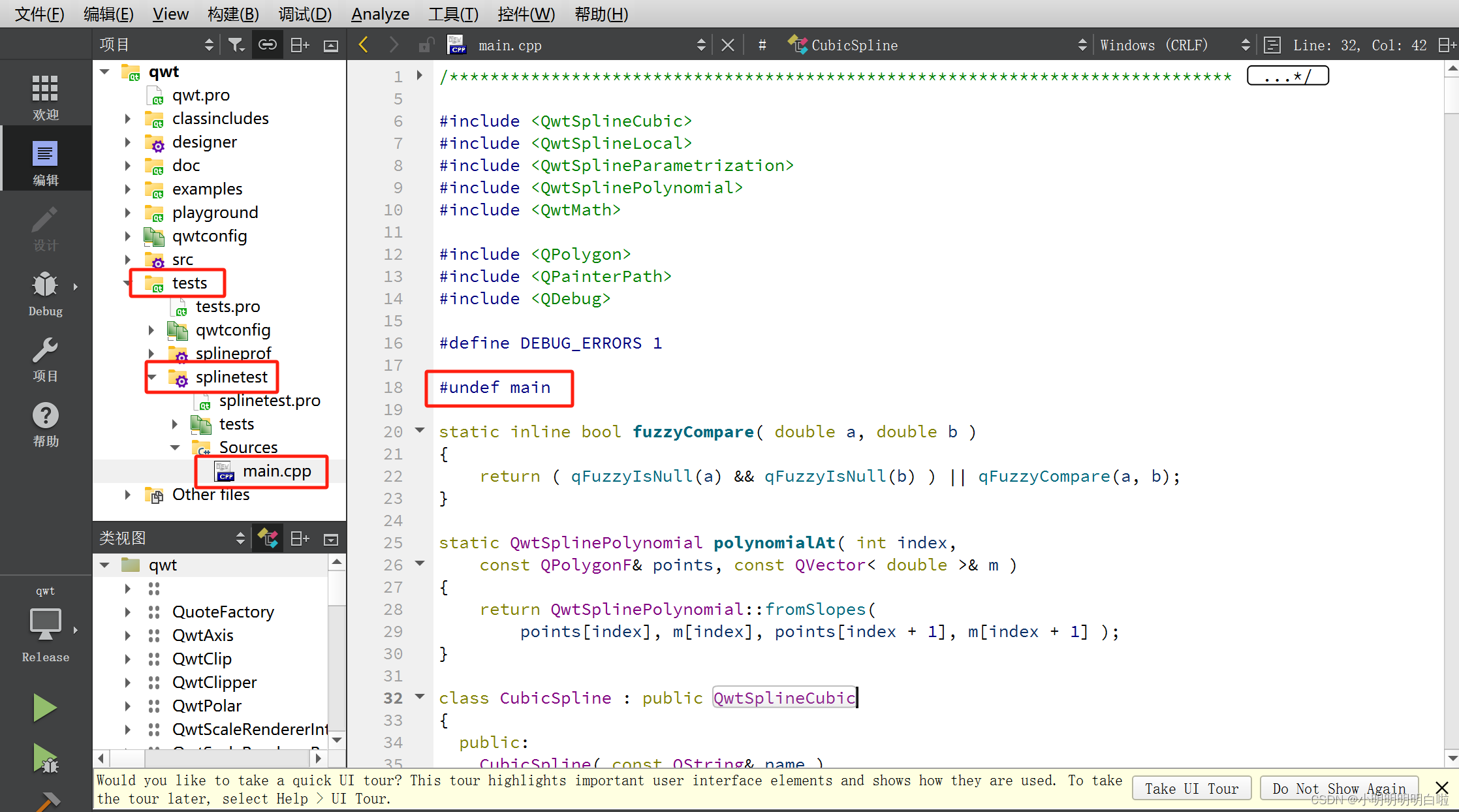
Task: Select main.cpp in project tree
Action: coord(276,471)
